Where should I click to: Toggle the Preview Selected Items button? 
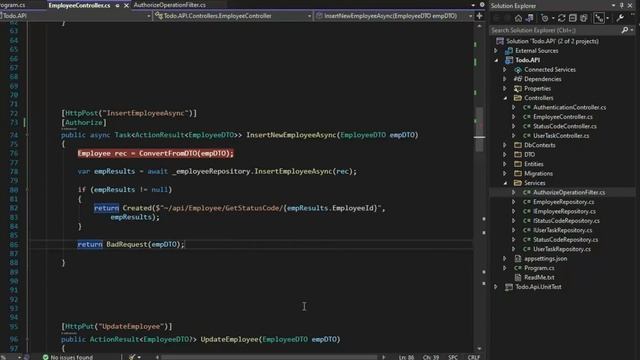pos(599,18)
